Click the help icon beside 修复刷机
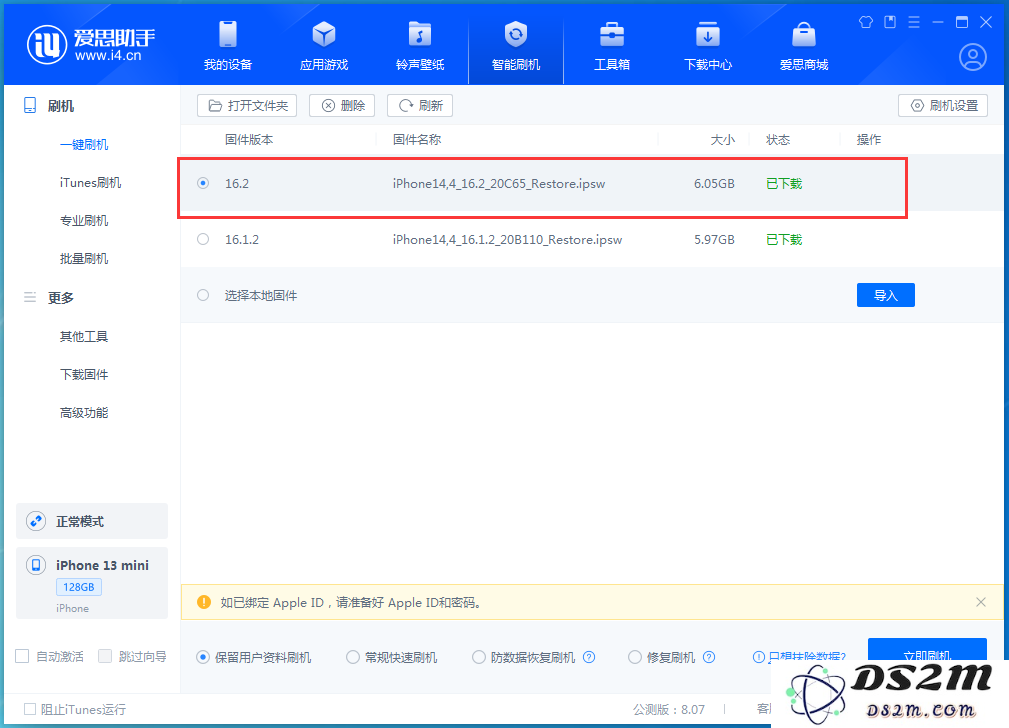This screenshot has height=728, width=1009. click(708, 657)
